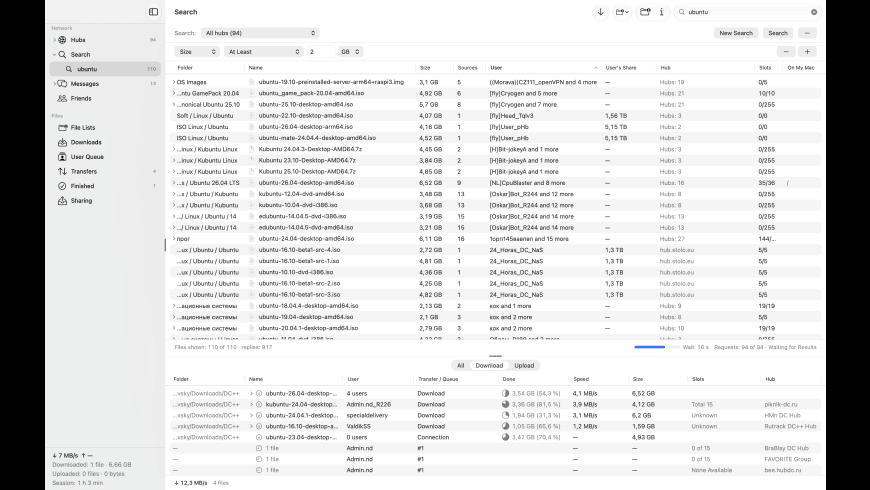Click queue icon of bee.hubdc.ru row

pos(259,470)
